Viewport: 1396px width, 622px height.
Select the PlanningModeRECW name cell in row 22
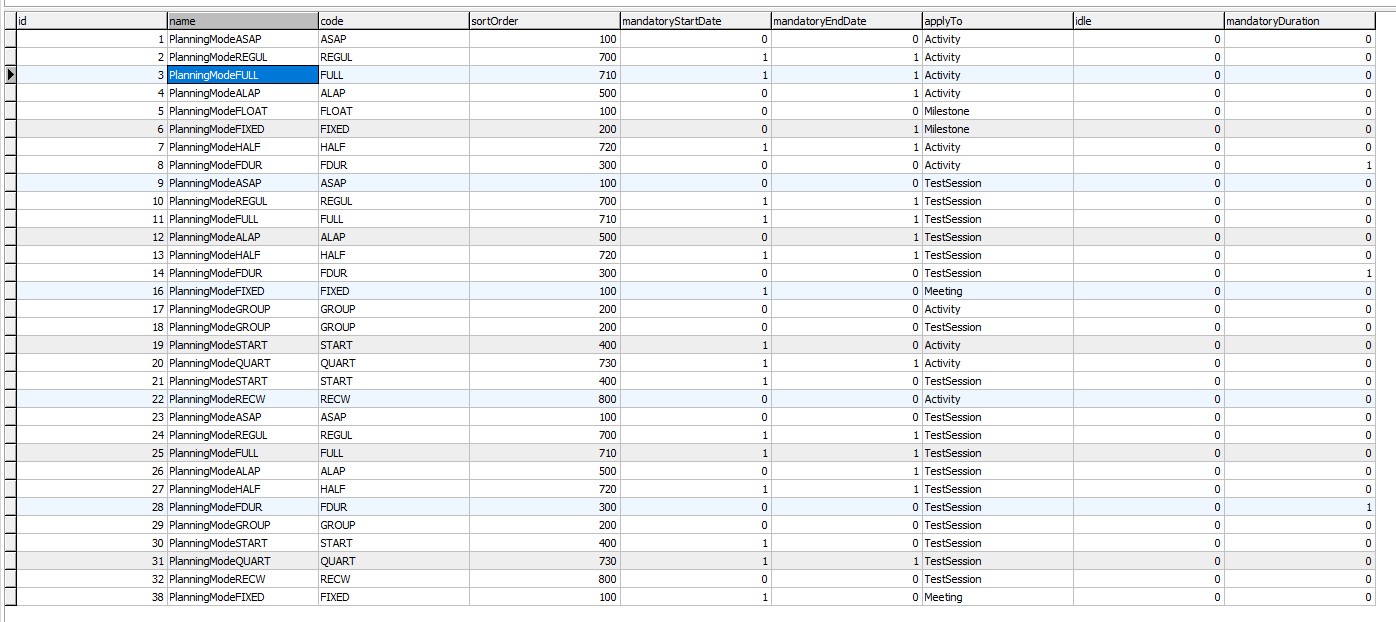[242, 399]
